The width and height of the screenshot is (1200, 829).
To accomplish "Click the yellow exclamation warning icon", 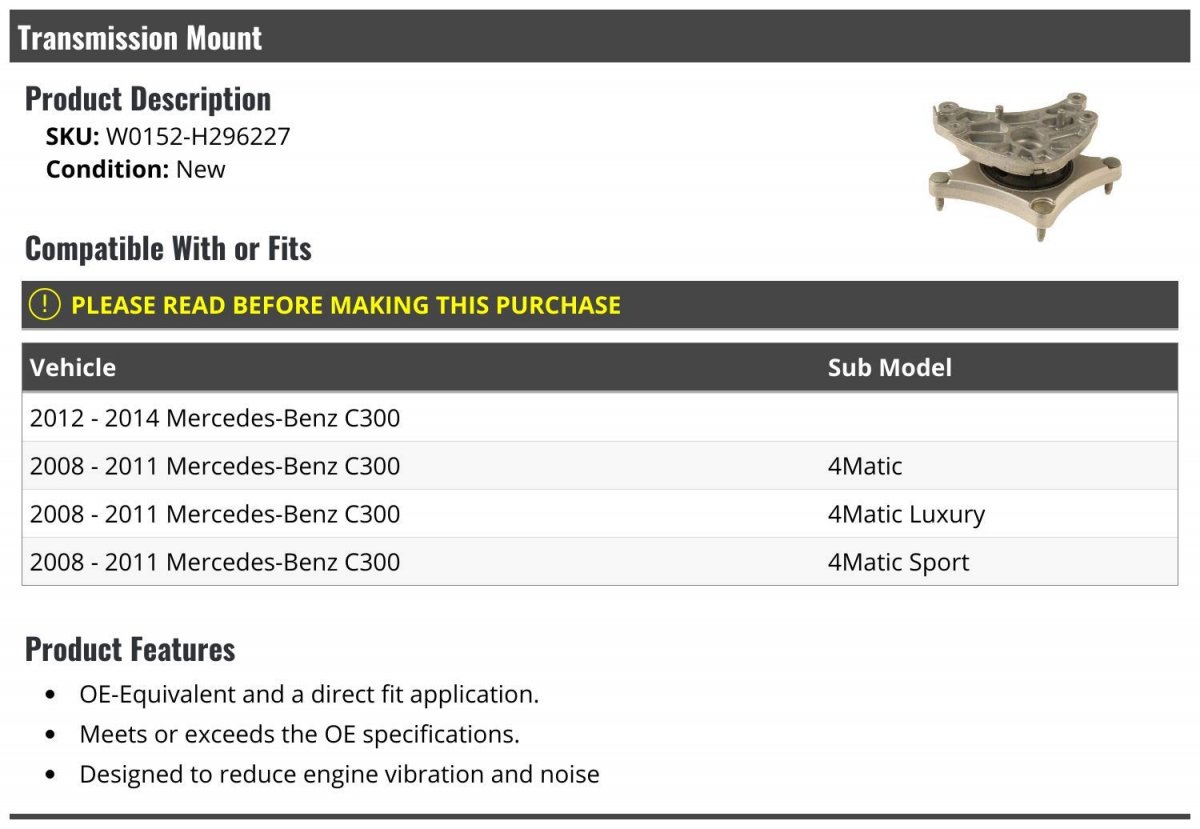I will click(x=44, y=305).
